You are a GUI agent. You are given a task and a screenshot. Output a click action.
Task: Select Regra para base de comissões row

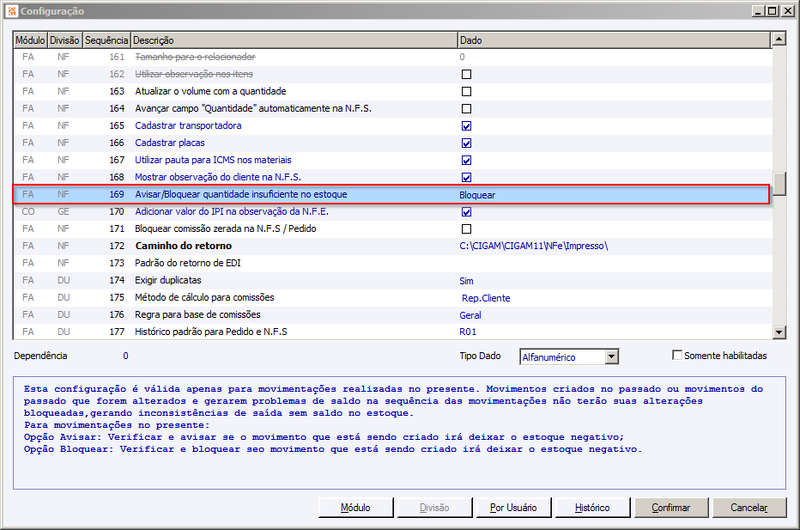[391, 315]
